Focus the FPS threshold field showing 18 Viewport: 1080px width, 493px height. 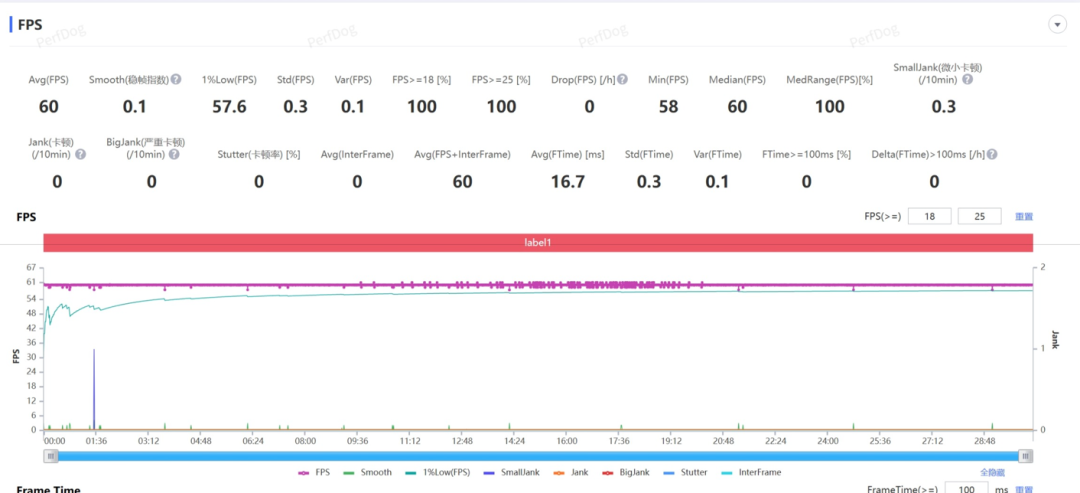click(x=930, y=216)
